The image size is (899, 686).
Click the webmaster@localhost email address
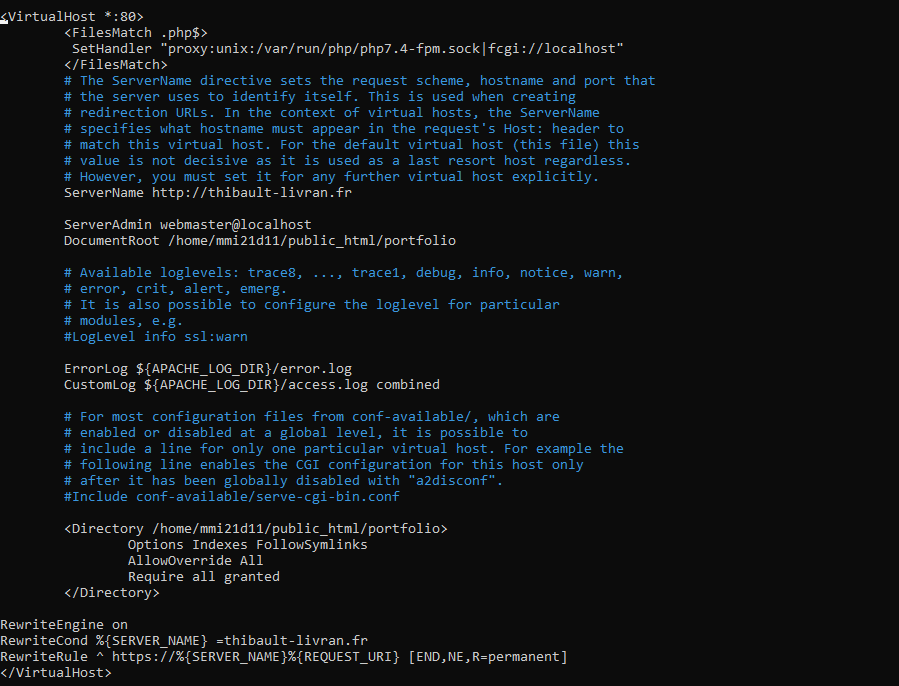tap(235, 225)
